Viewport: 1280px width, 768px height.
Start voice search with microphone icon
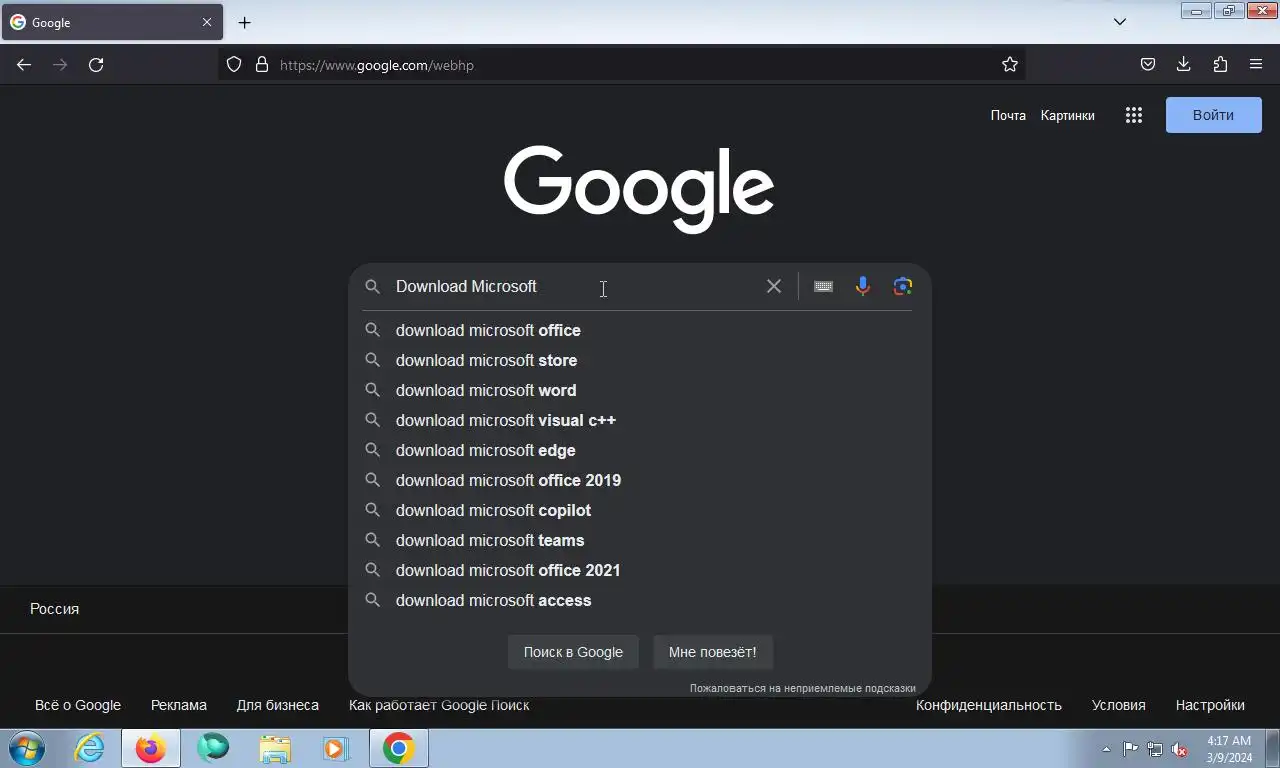863,286
